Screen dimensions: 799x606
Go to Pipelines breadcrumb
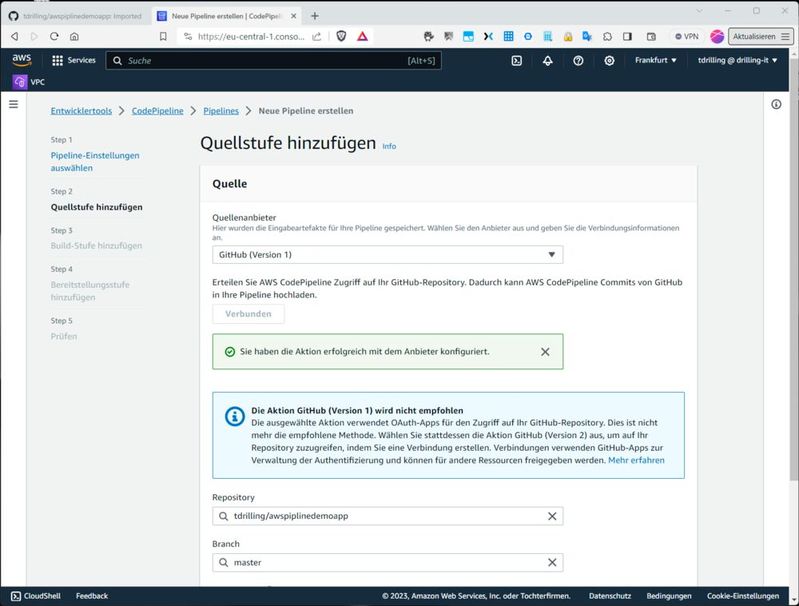coord(221,111)
